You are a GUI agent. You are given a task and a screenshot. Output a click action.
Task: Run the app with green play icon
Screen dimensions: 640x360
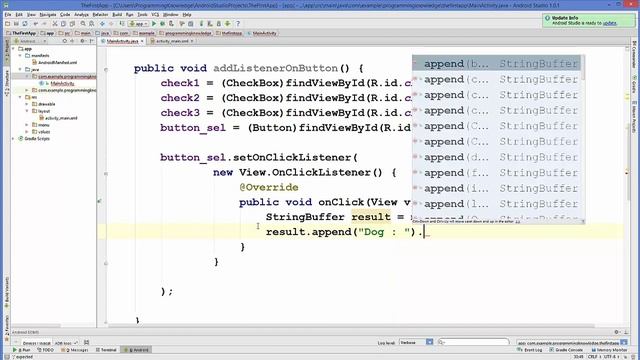[154, 24]
